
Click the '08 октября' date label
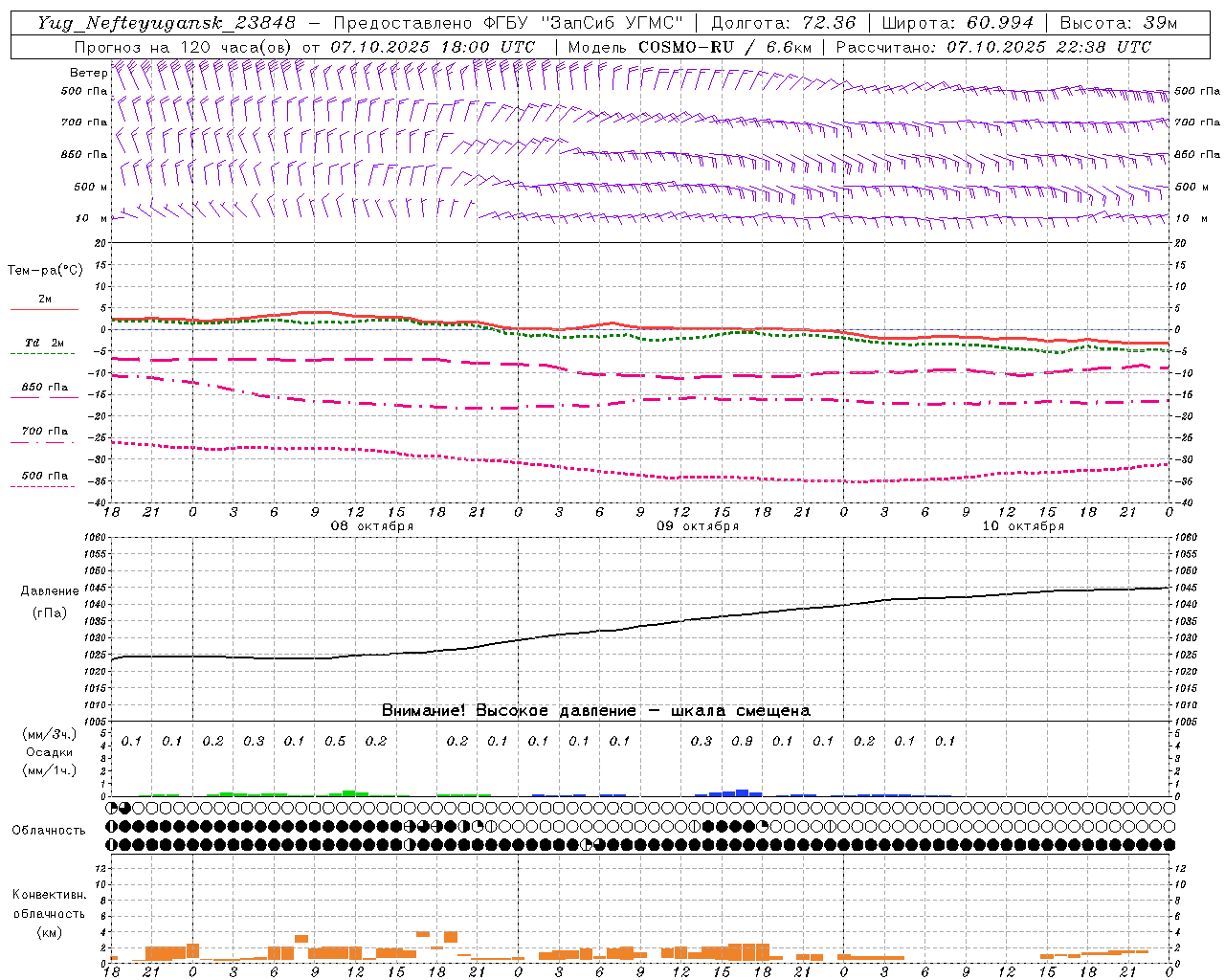372,526
